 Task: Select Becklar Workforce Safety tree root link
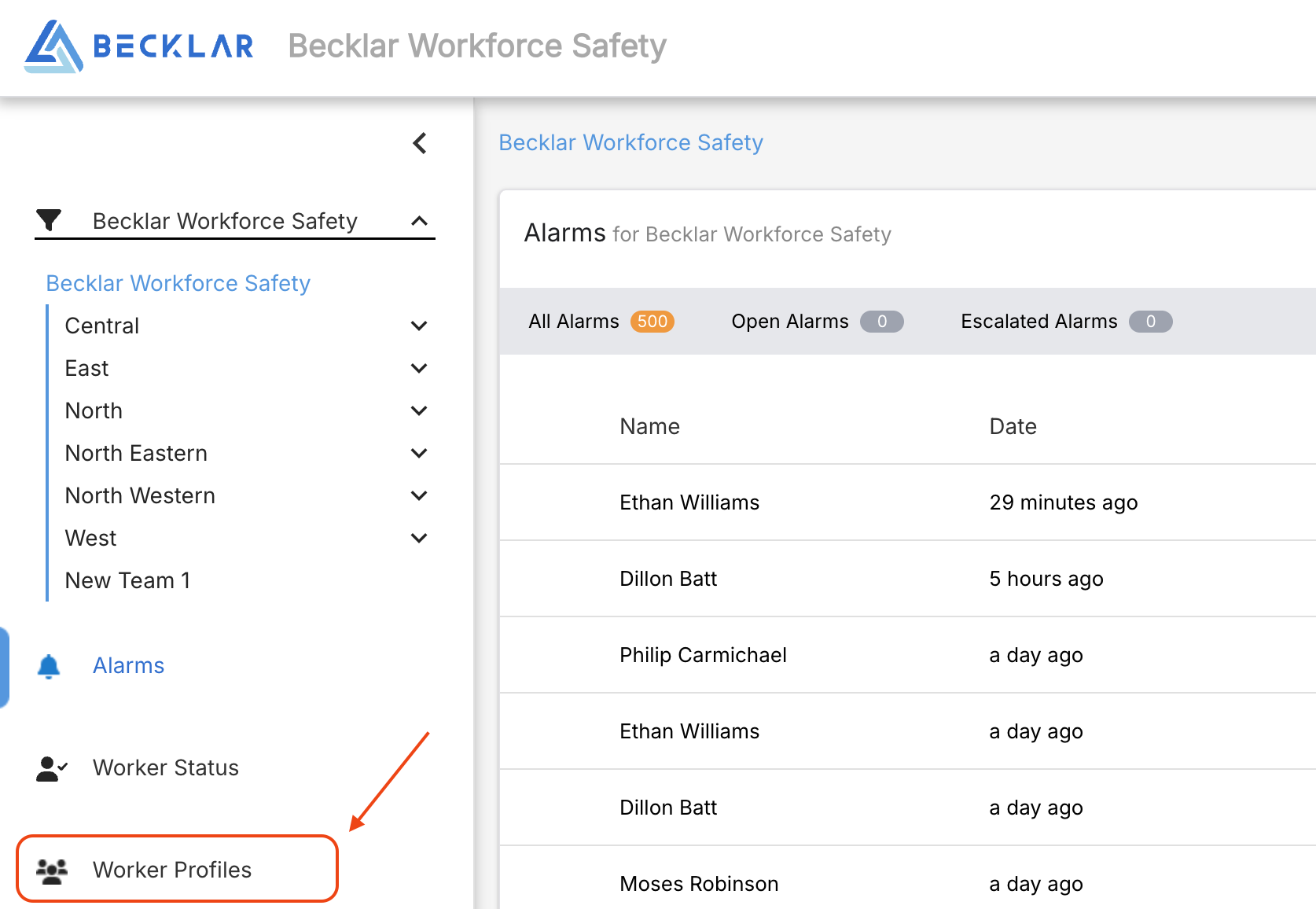[178, 283]
